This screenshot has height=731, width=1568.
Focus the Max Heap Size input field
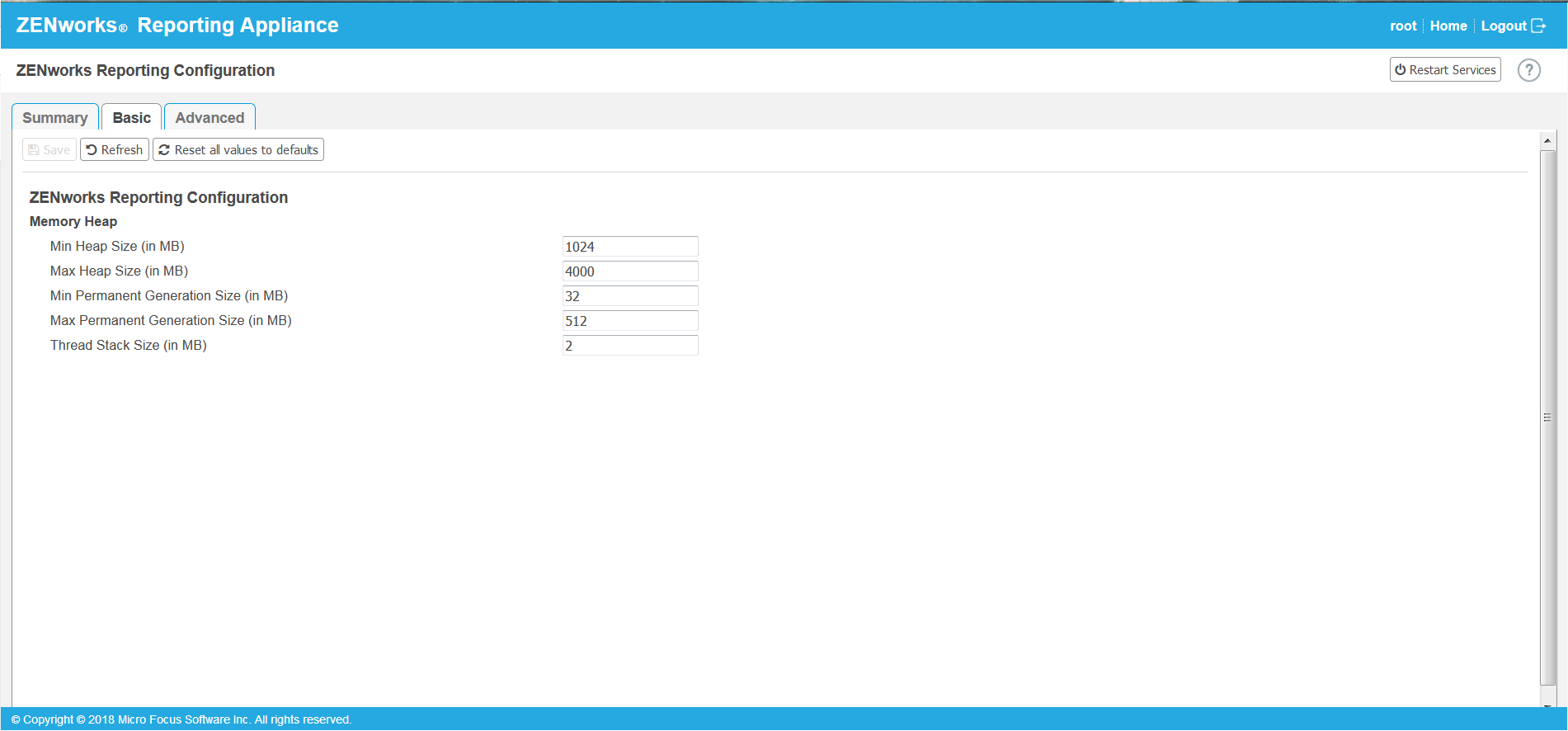click(630, 271)
